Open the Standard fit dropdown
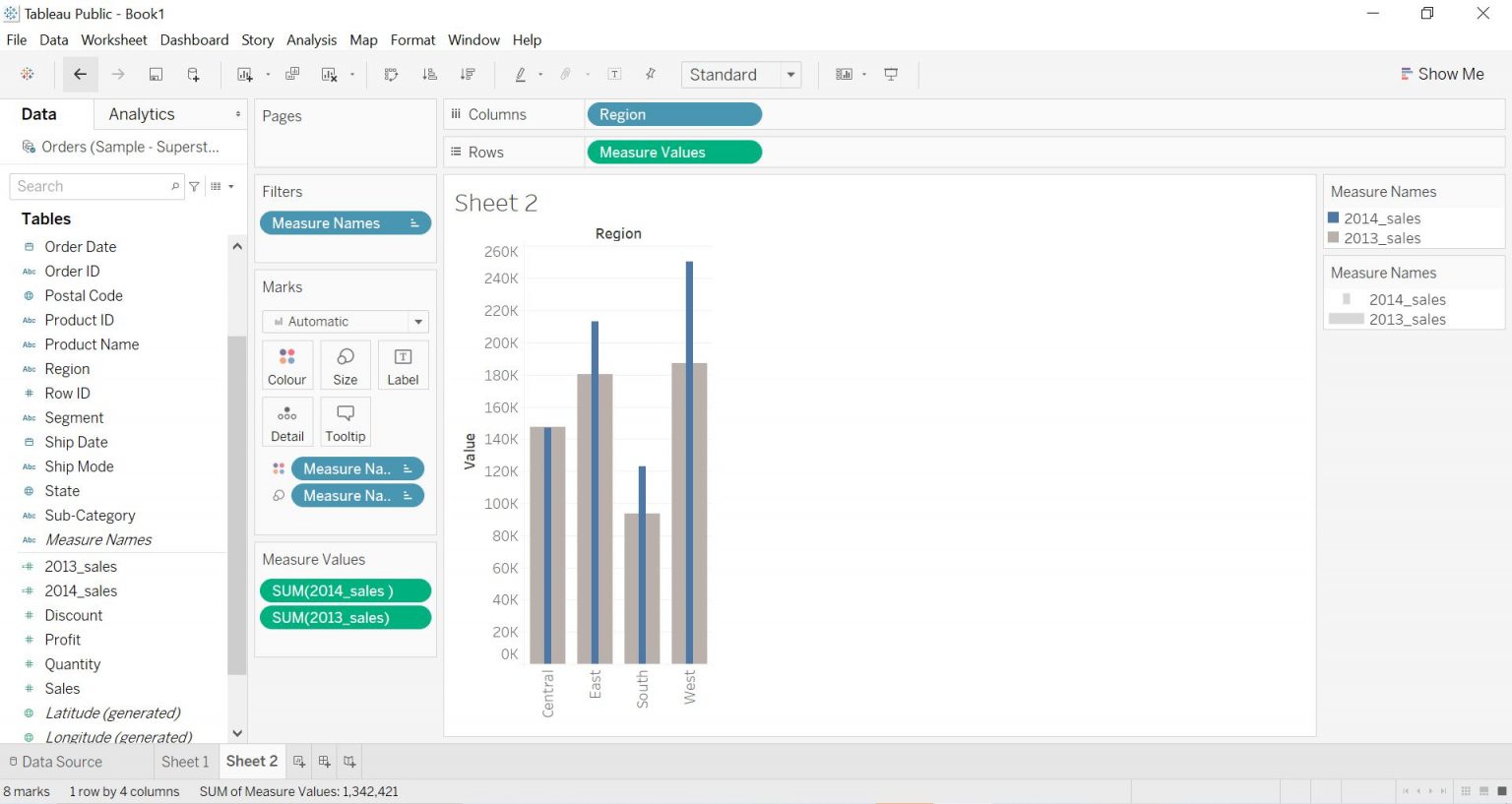This screenshot has height=804, width=1512. click(x=741, y=75)
